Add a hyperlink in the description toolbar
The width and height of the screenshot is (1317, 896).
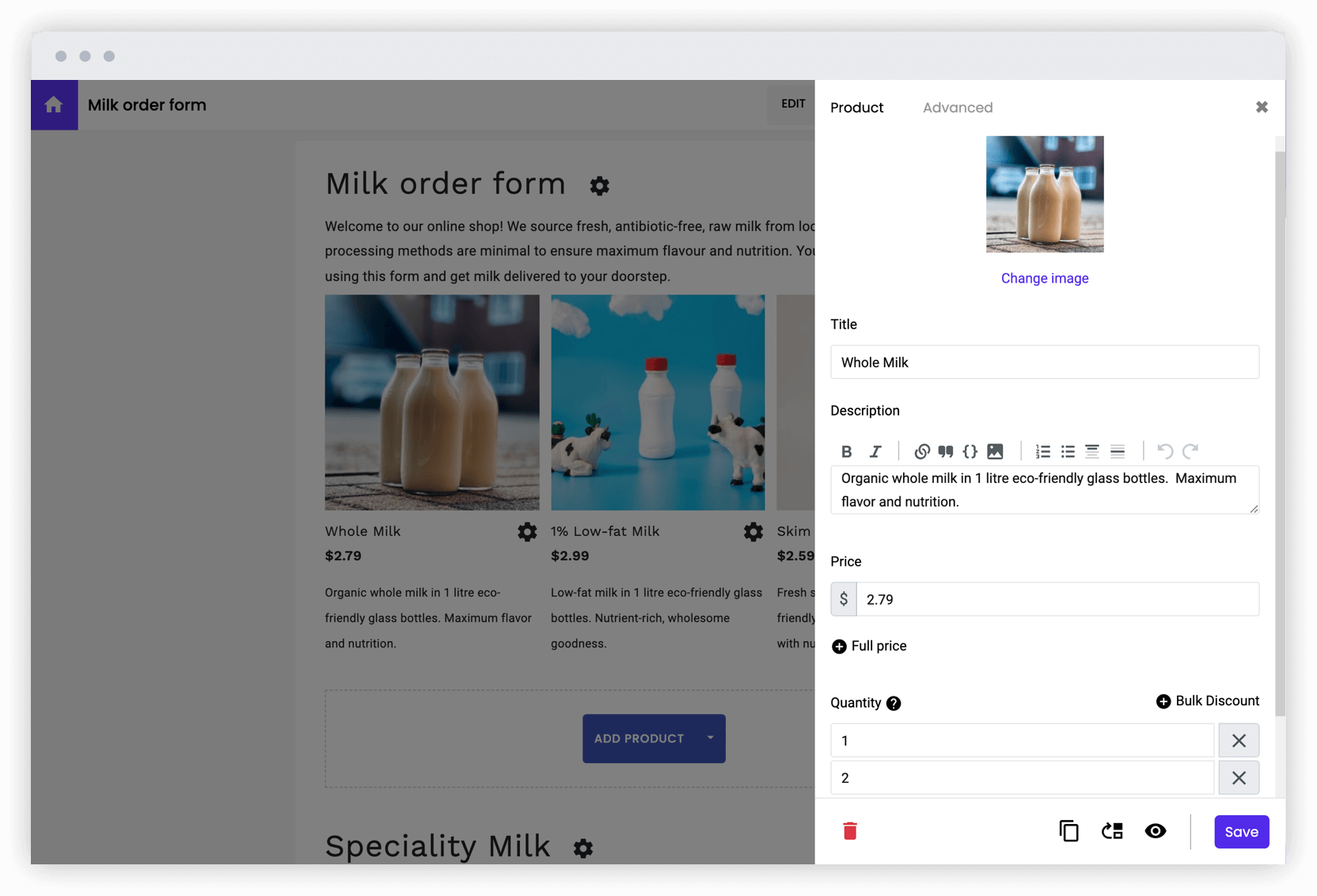pos(921,451)
